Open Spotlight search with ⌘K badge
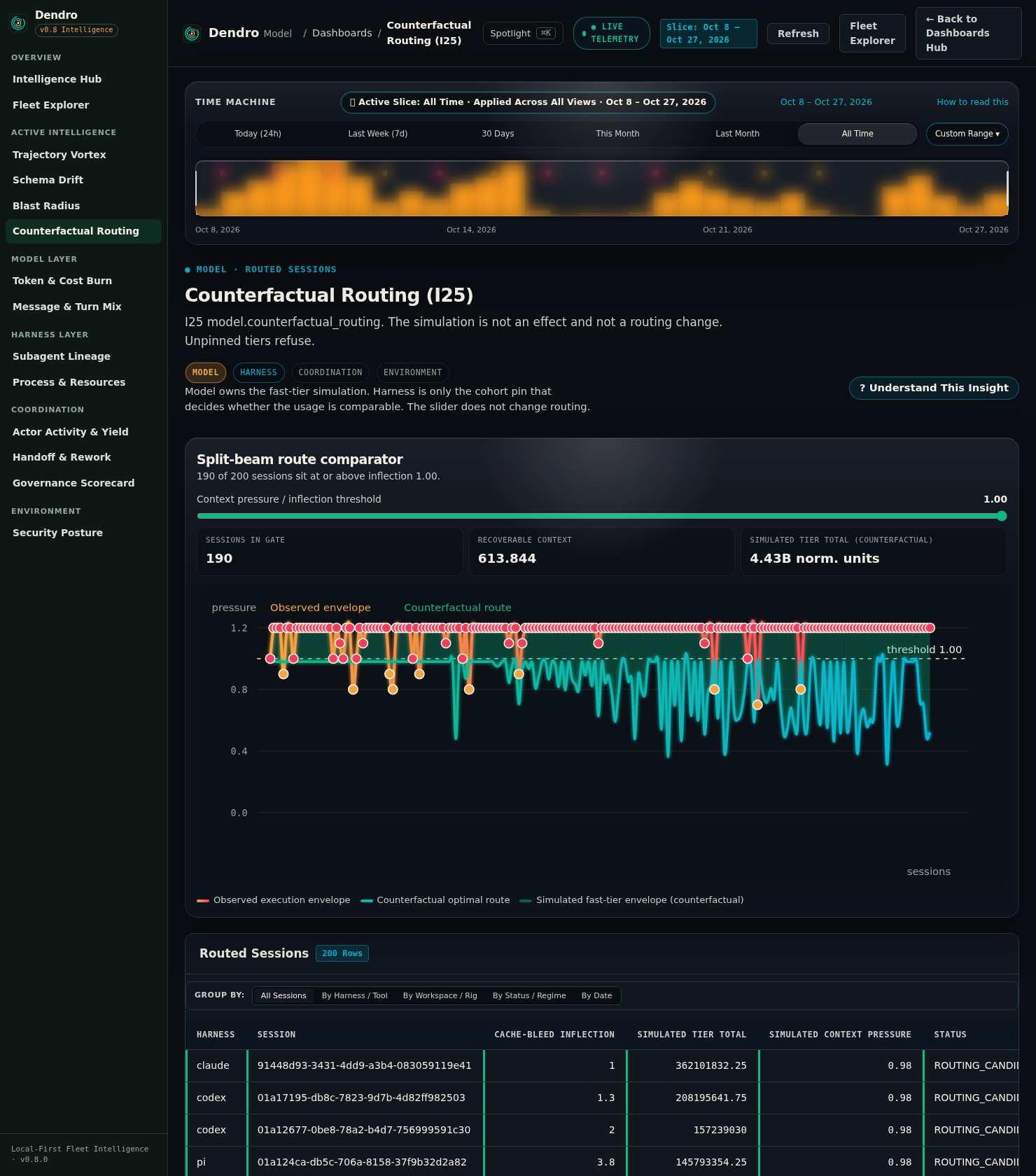This screenshot has width=1036, height=1176. pos(523,33)
